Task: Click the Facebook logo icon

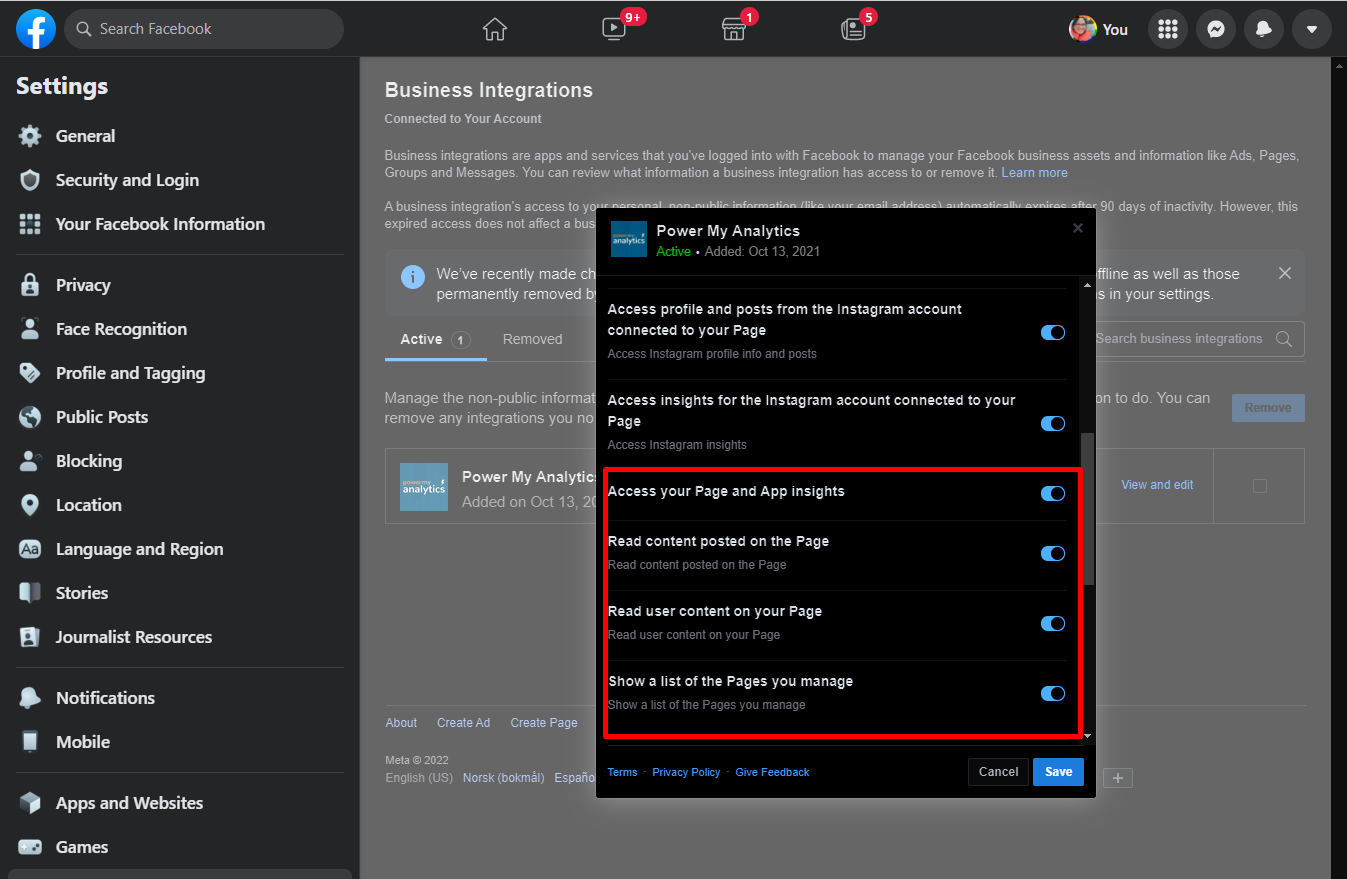Action: (36, 29)
